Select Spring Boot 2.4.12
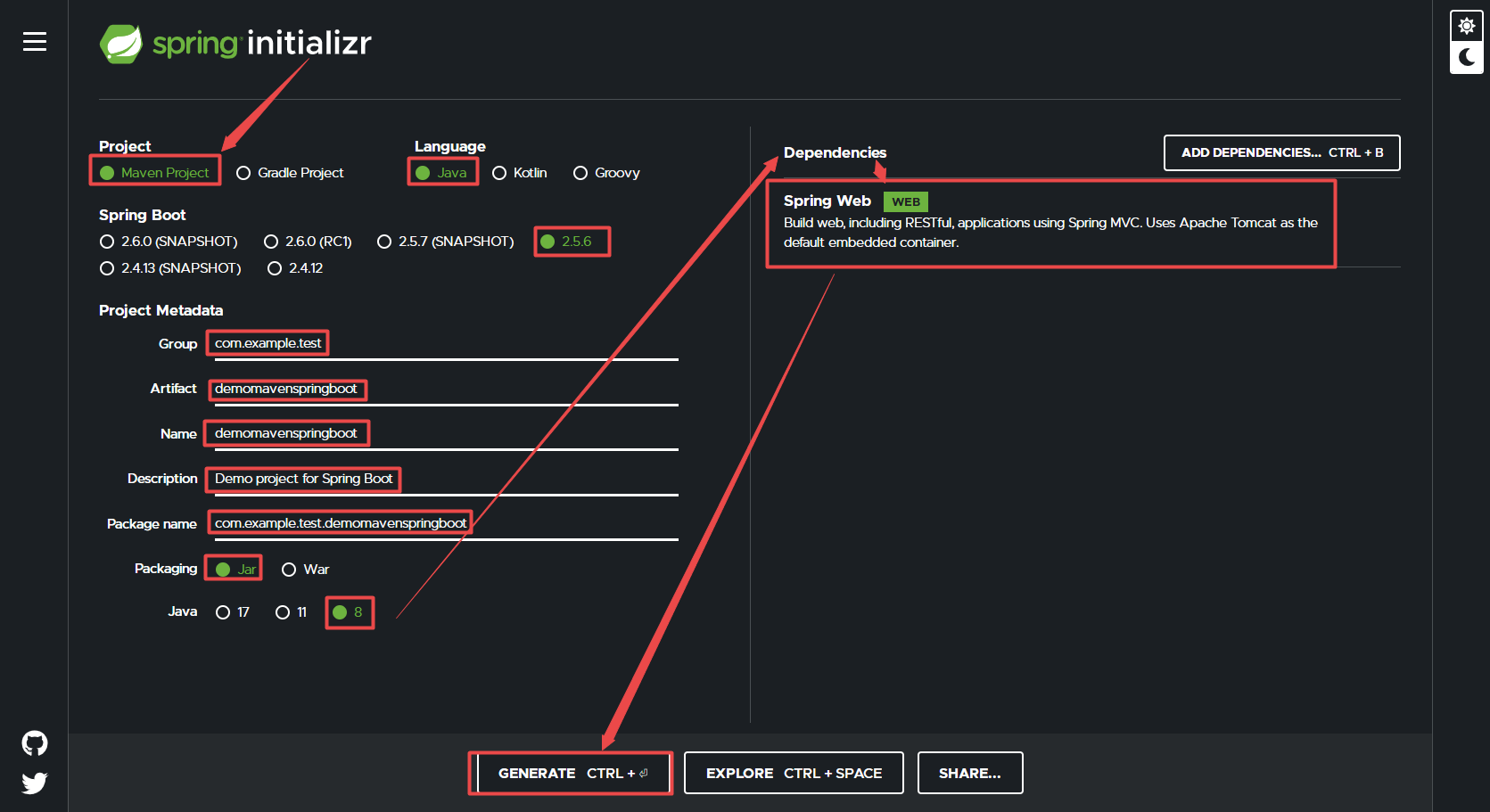The image size is (1490, 812). [295, 268]
